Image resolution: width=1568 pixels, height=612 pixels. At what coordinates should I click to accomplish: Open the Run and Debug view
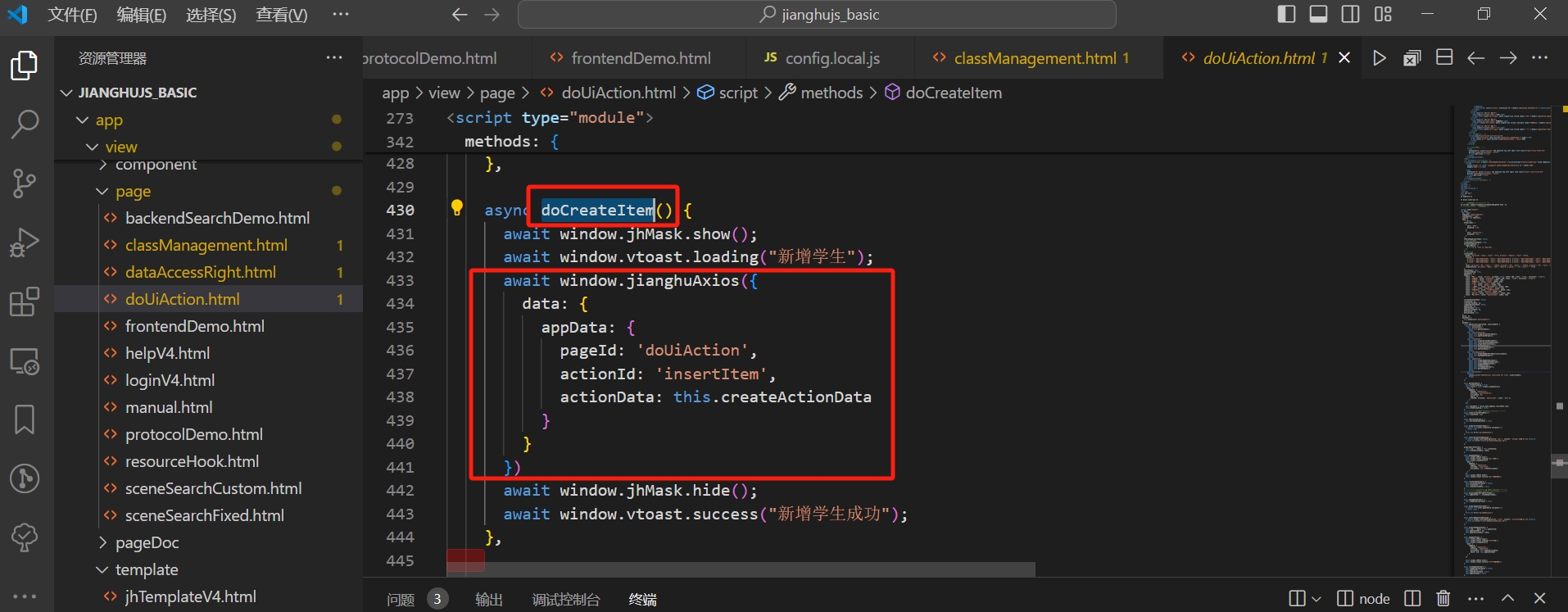click(25, 243)
